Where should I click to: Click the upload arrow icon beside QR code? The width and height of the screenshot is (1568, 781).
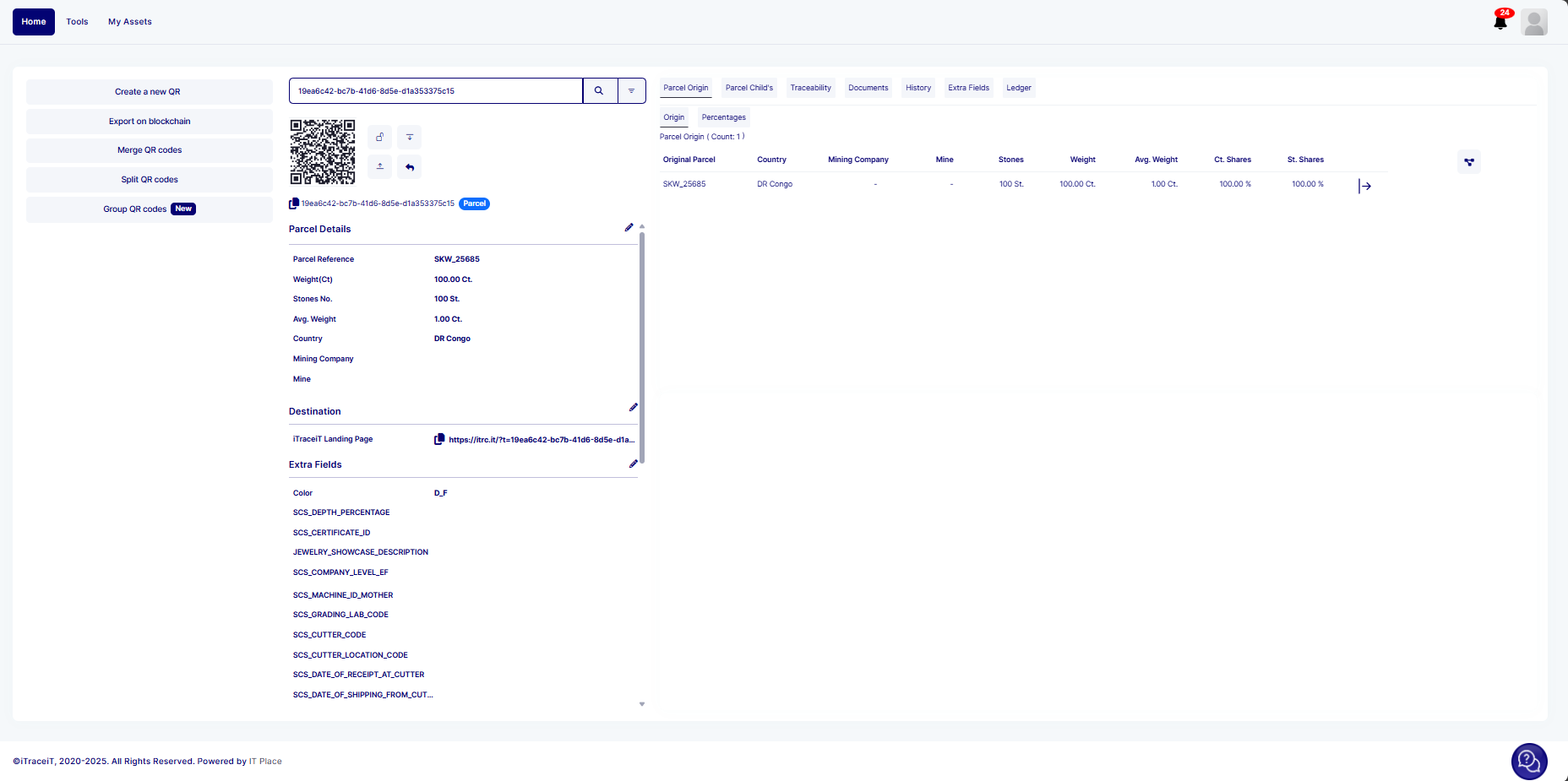coord(380,166)
